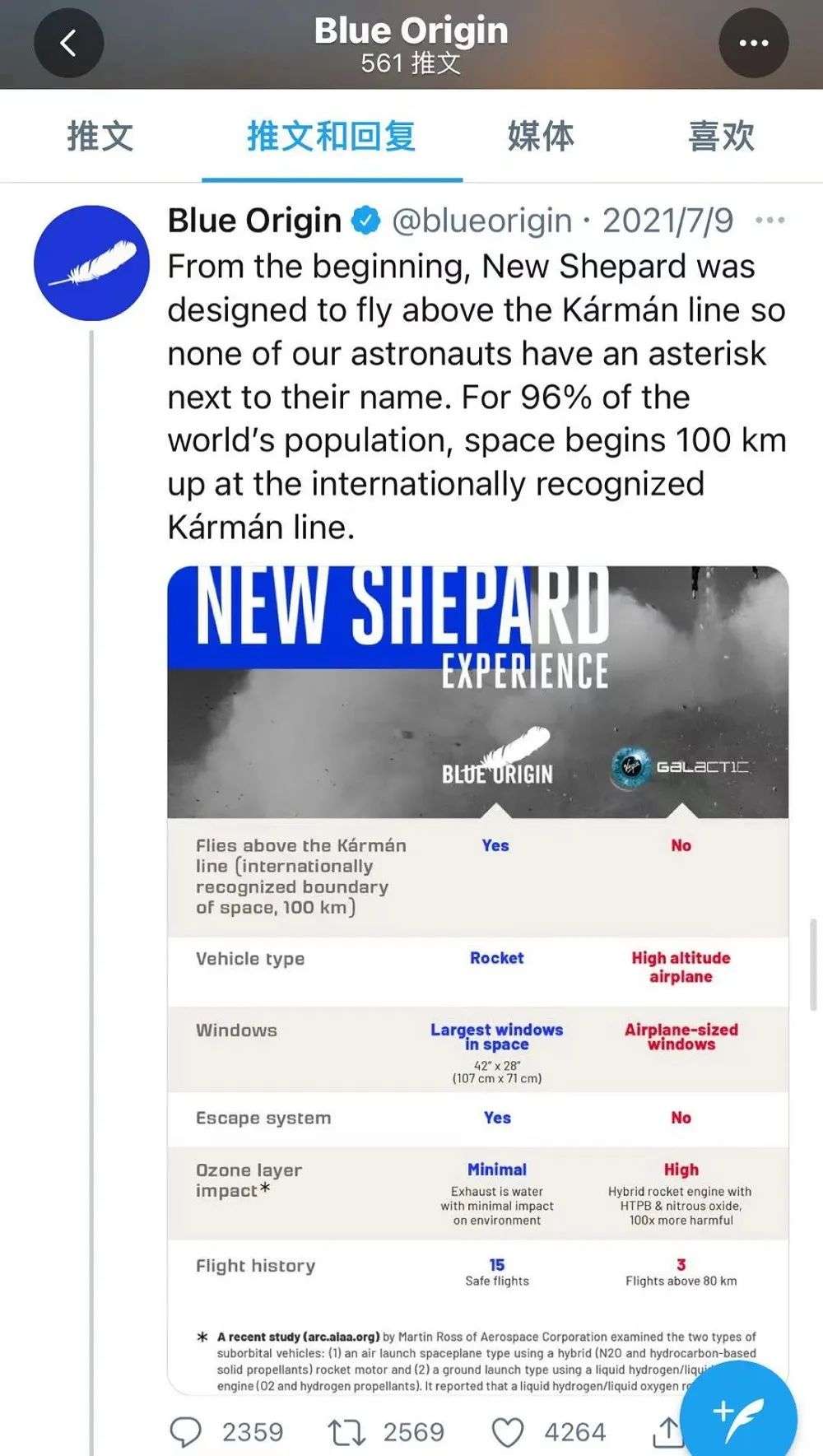This screenshot has height=1456, width=823.
Task: Click the Blue Origin display name
Action: click(x=254, y=221)
